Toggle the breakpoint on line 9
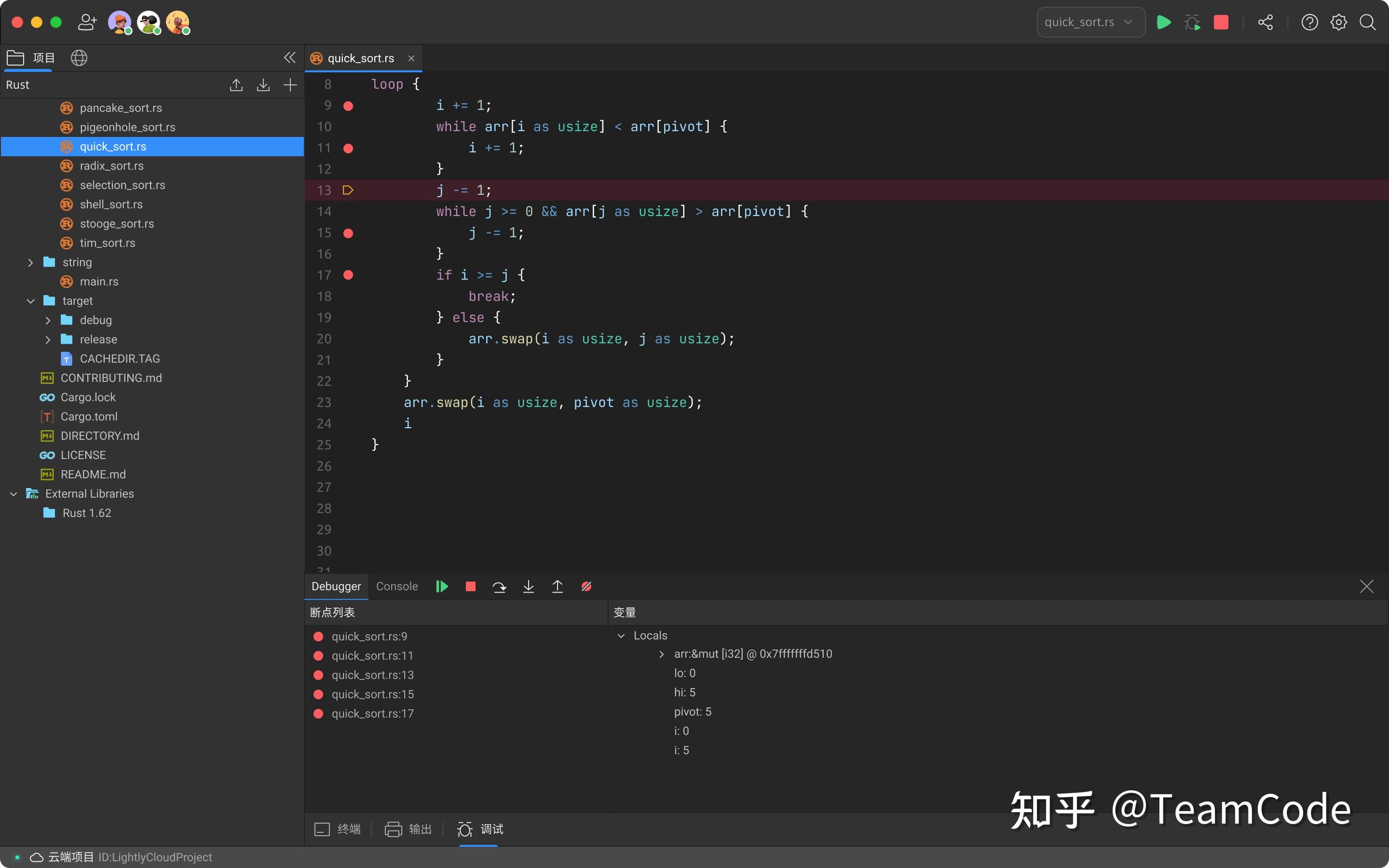Viewport: 1389px width, 868px height. (x=348, y=106)
